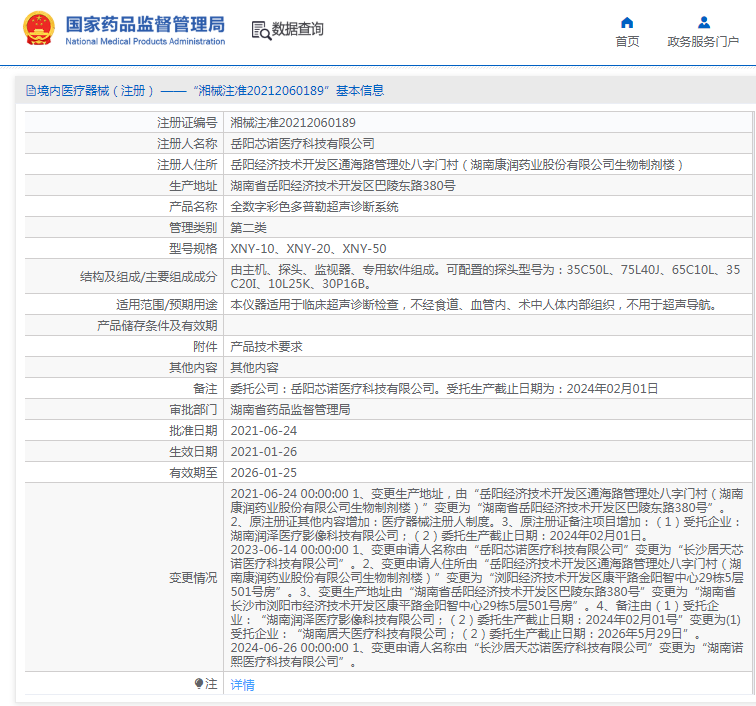Viewport: 756px width, 706px height.
Task: Click the 审批部门 value 湖南省药品监督管理局
Action: tap(290, 409)
